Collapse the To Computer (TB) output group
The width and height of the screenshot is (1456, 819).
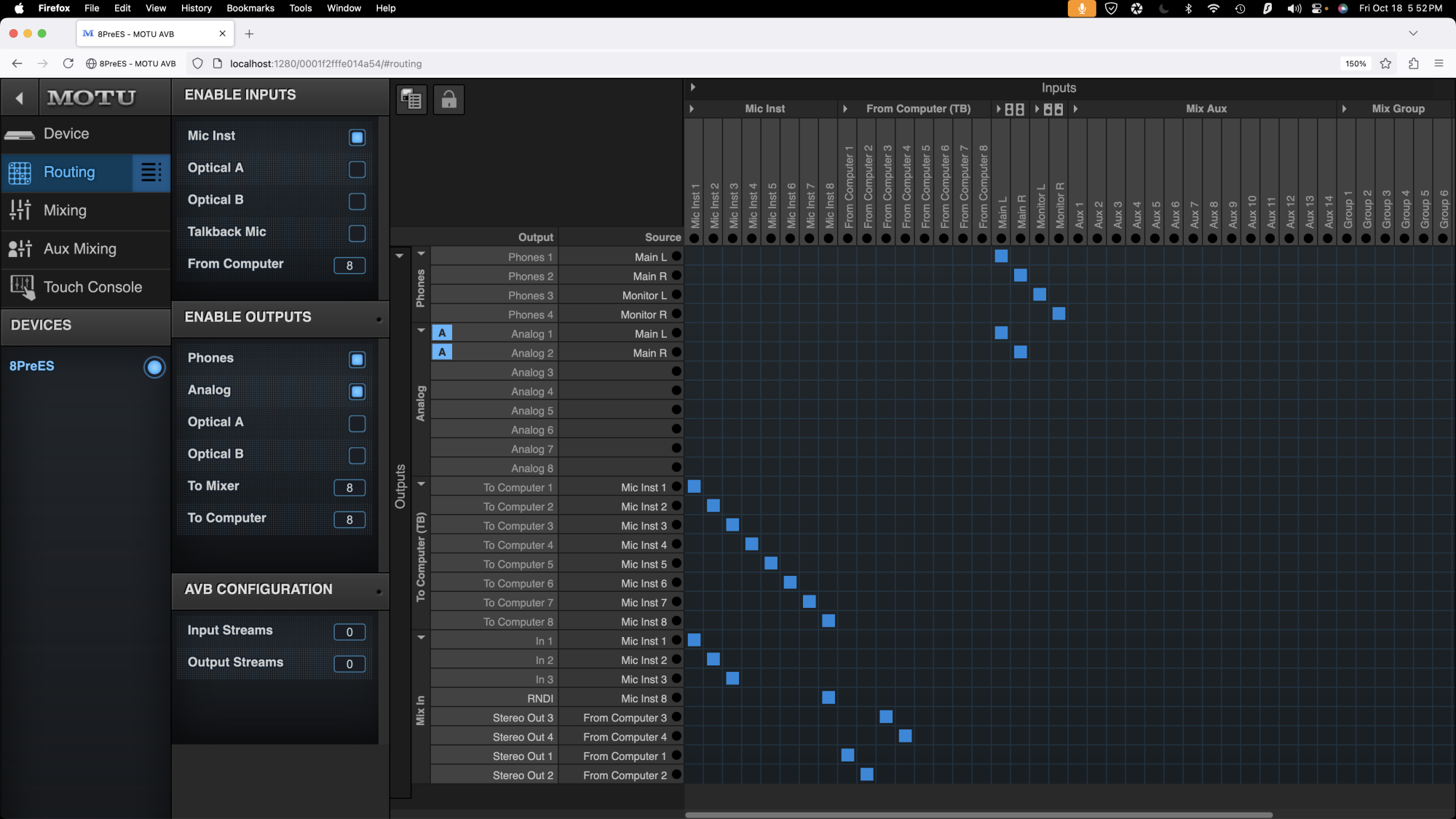pyautogui.click(x=421, y=484)
